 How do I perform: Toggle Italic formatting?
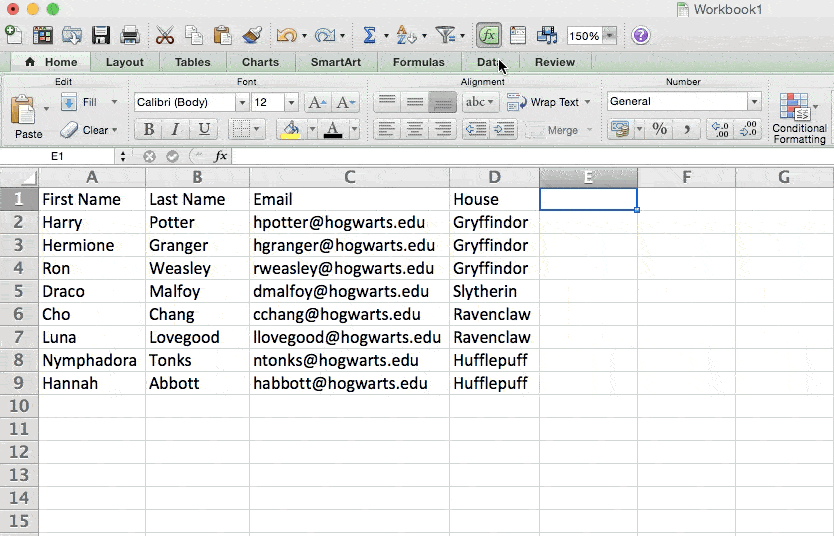tap(176, 129)
